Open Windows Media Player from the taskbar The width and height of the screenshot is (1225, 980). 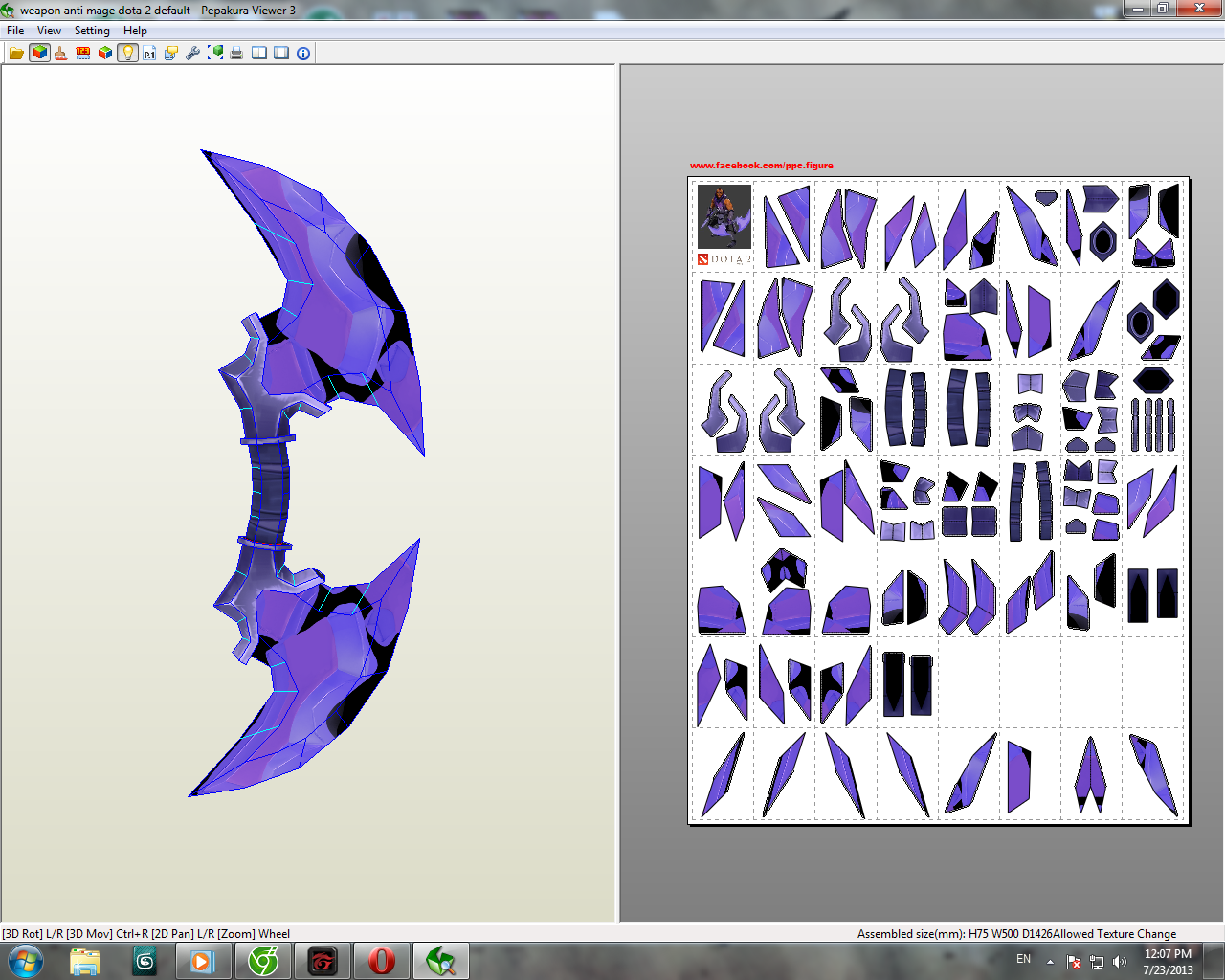(x=203, y=961)
